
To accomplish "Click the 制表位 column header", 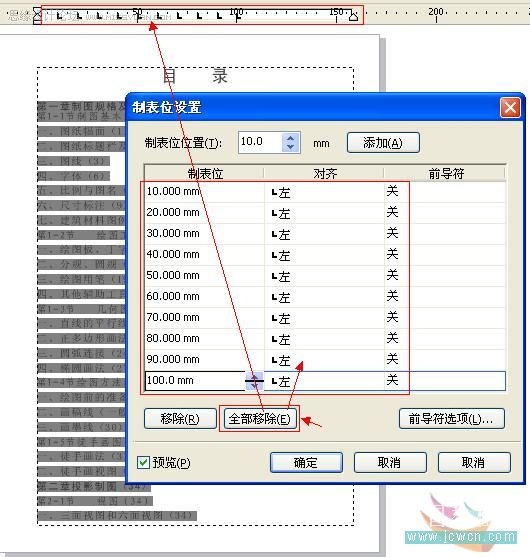I will (x=204, y=174).
